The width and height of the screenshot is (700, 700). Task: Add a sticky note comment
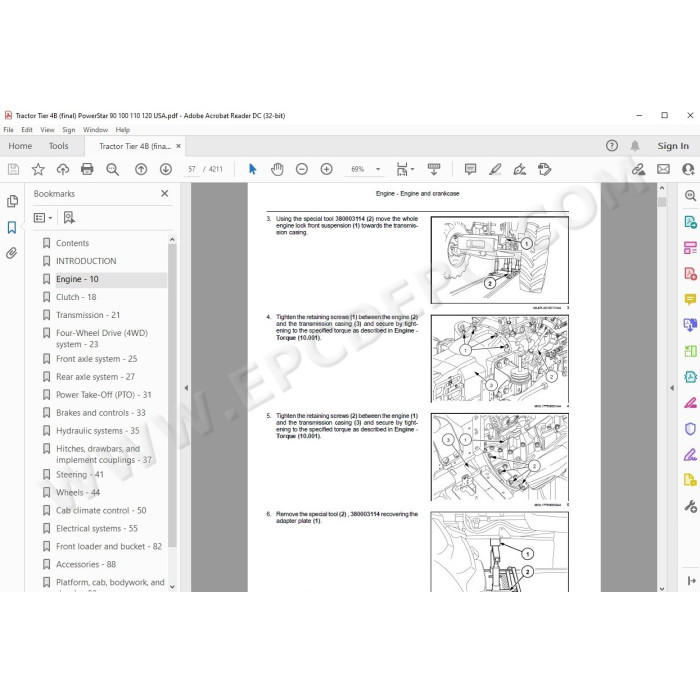(470, 169)
